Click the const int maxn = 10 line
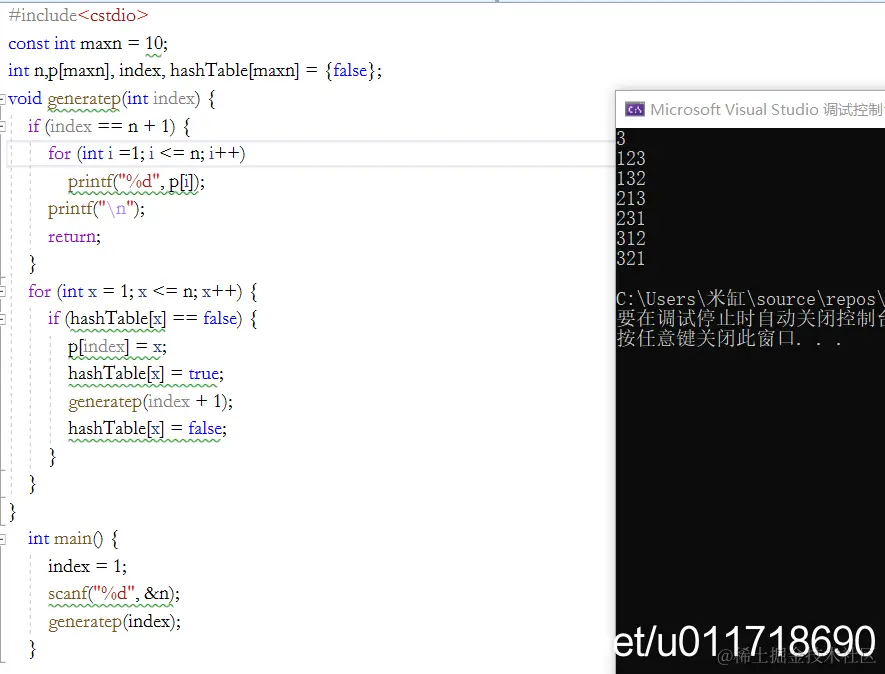The image size is (885, 674). click(x=88, y=43)
